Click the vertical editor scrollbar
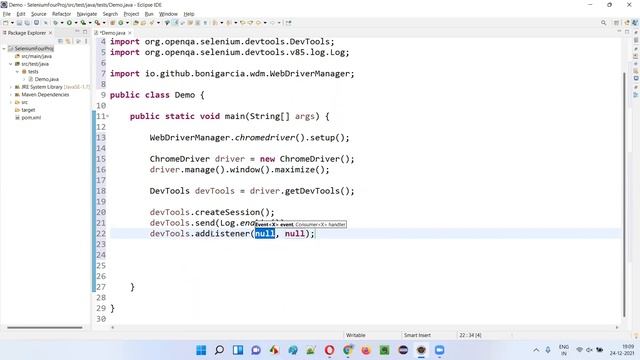Image resolution: width=640 pixels, height=360 pixels. 624,194
